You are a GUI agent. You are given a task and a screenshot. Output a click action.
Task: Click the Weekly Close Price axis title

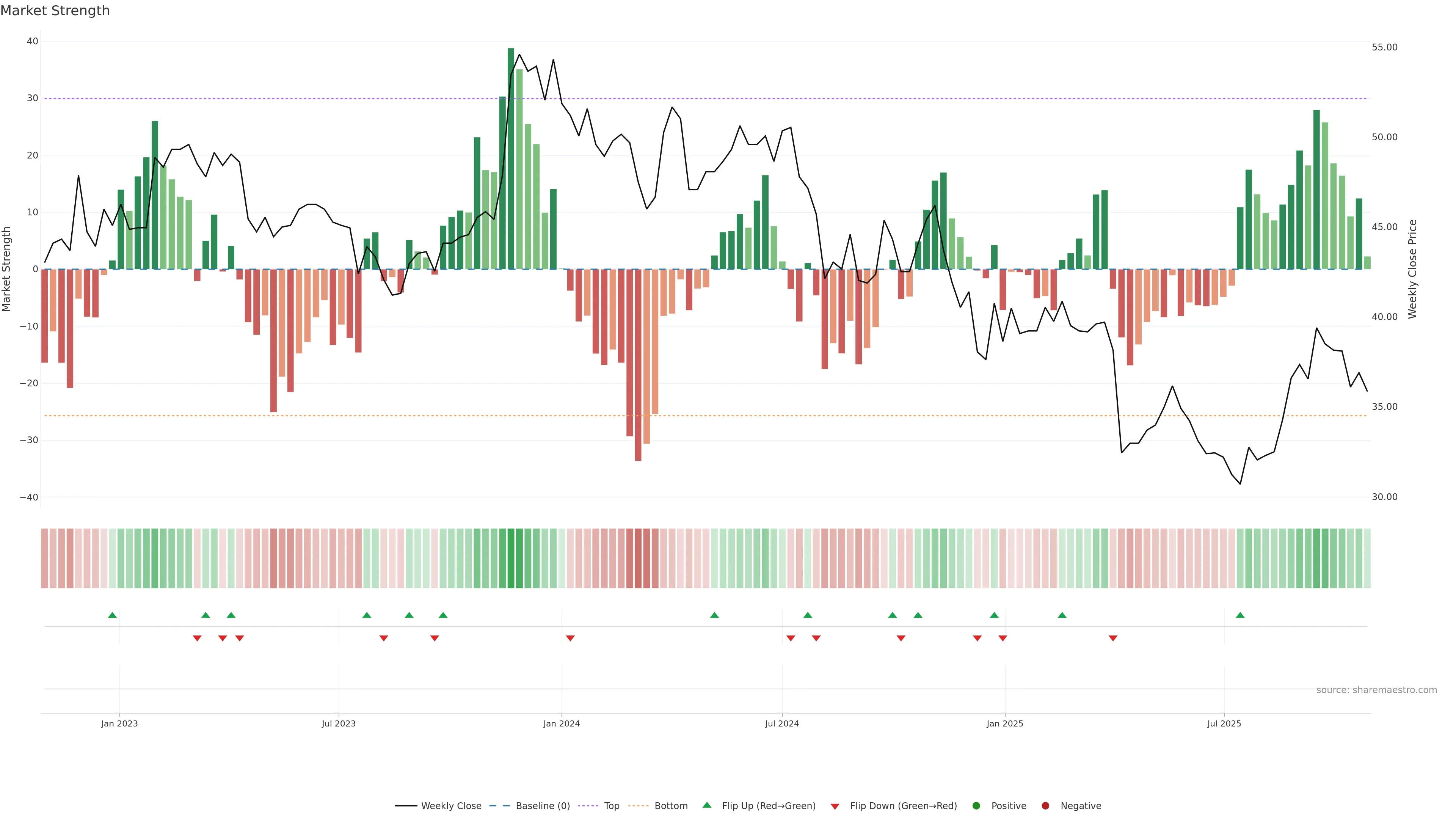1412,269
